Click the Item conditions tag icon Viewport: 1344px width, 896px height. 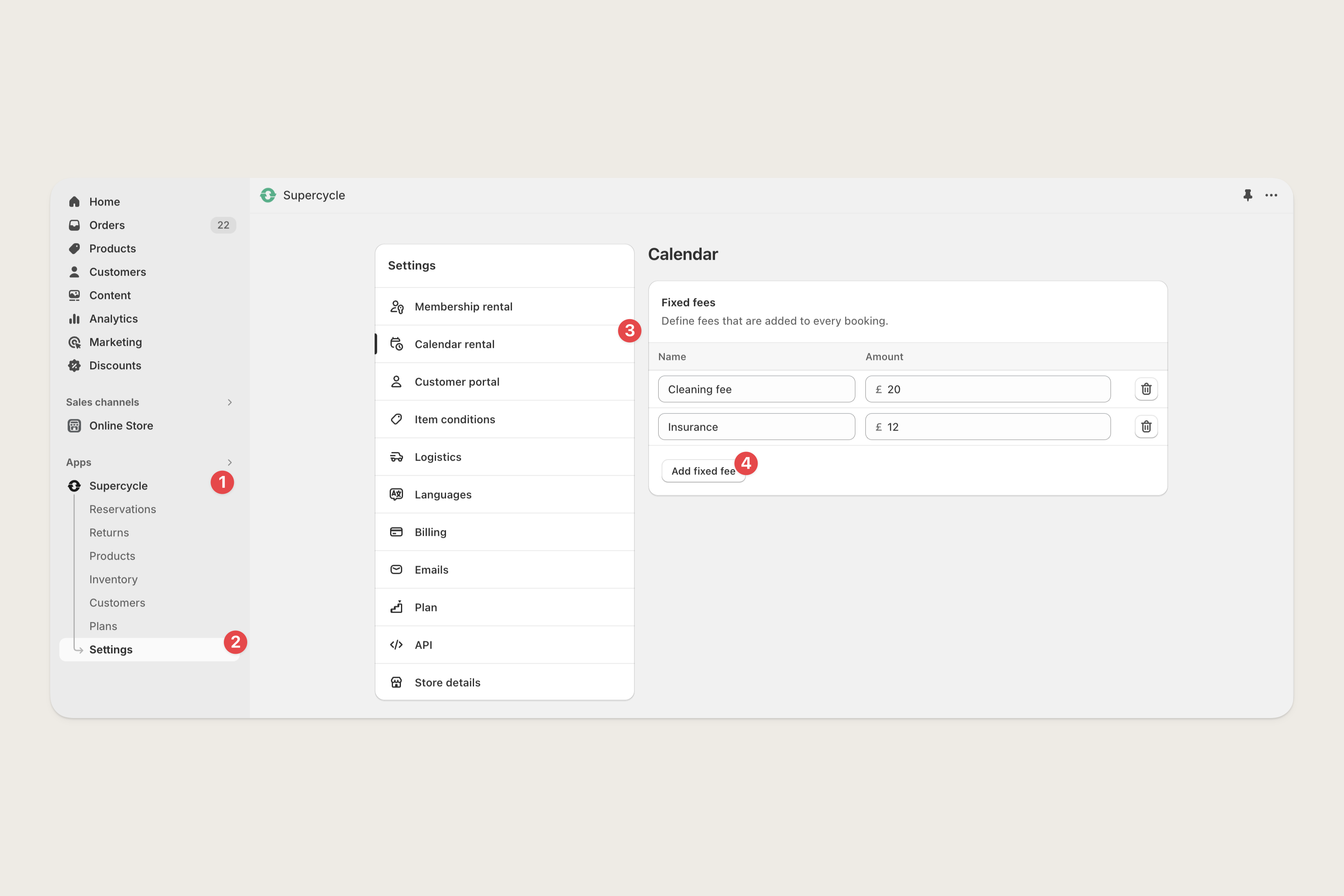pos(396,419)
